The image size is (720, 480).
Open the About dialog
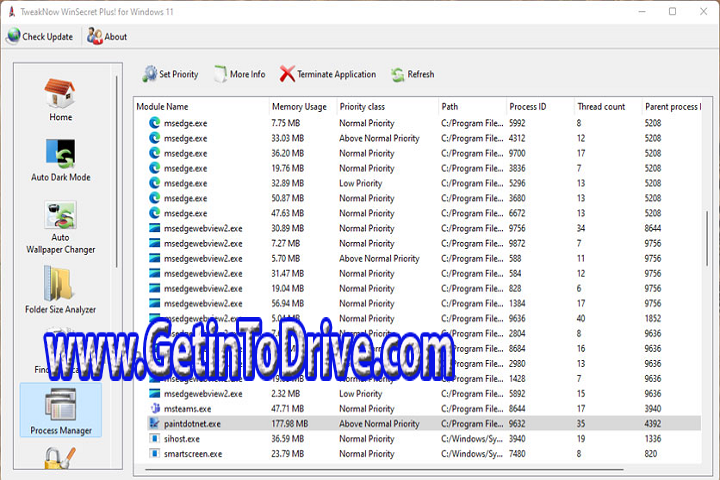pos(107,36)
